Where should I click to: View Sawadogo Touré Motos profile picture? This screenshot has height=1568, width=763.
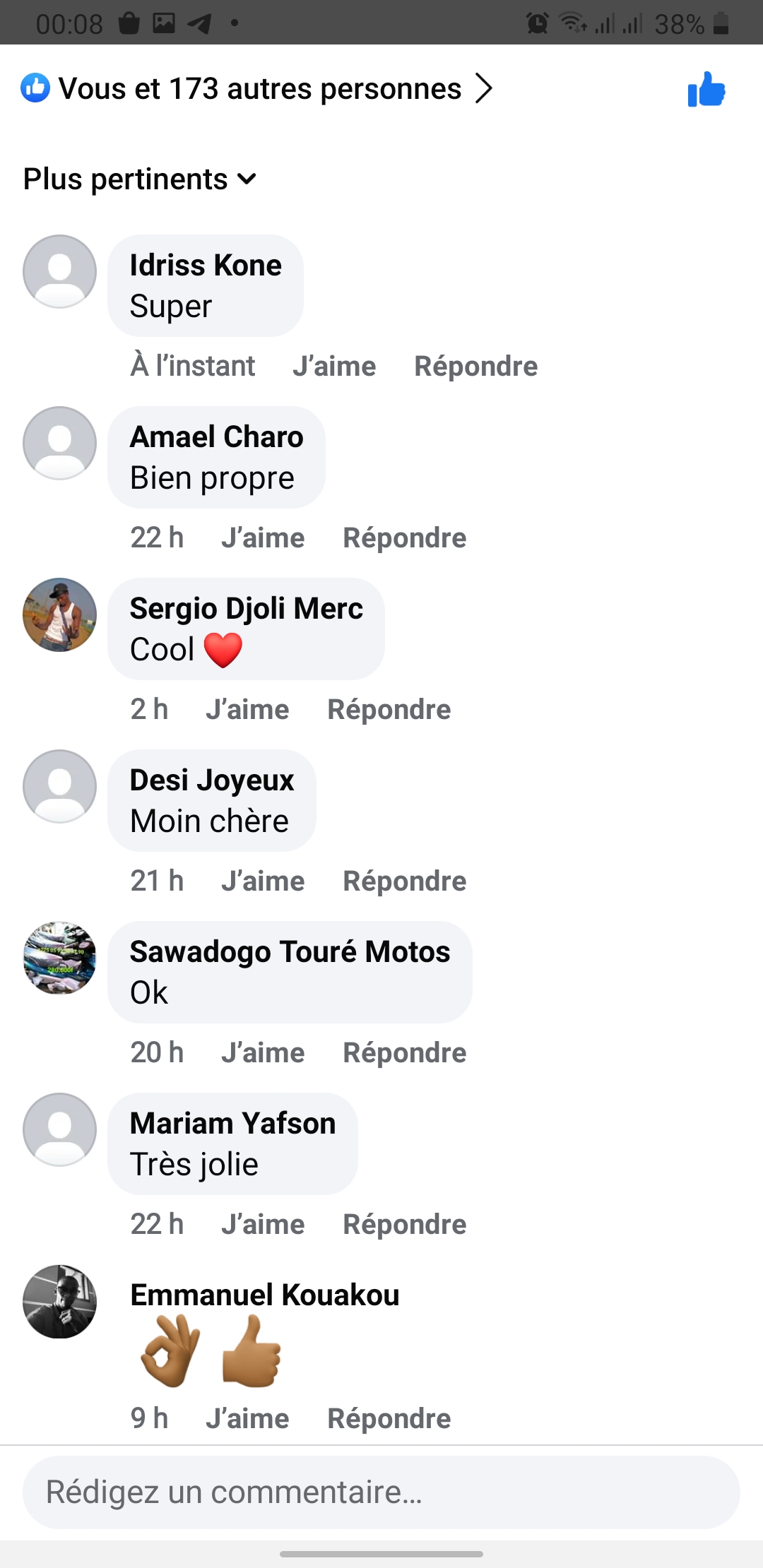tap(60, 958)
